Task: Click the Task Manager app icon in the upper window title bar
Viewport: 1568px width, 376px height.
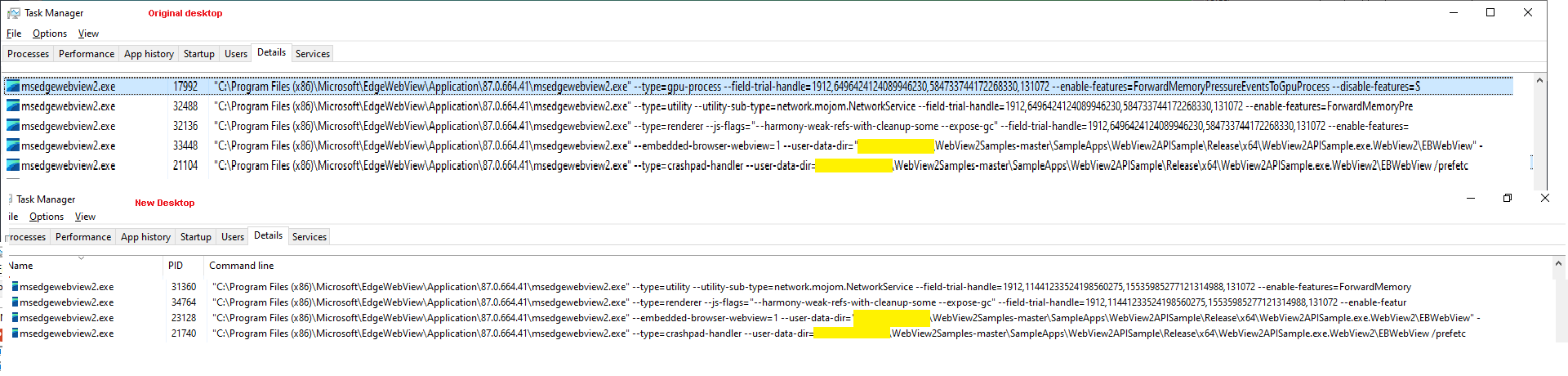Action: pyautogui.click(x=13, y=13)
